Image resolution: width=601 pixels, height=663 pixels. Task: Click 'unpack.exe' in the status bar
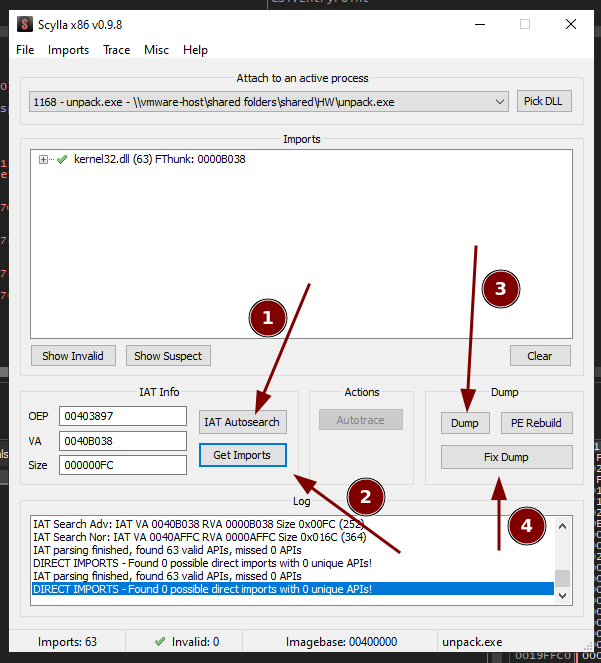472,642
